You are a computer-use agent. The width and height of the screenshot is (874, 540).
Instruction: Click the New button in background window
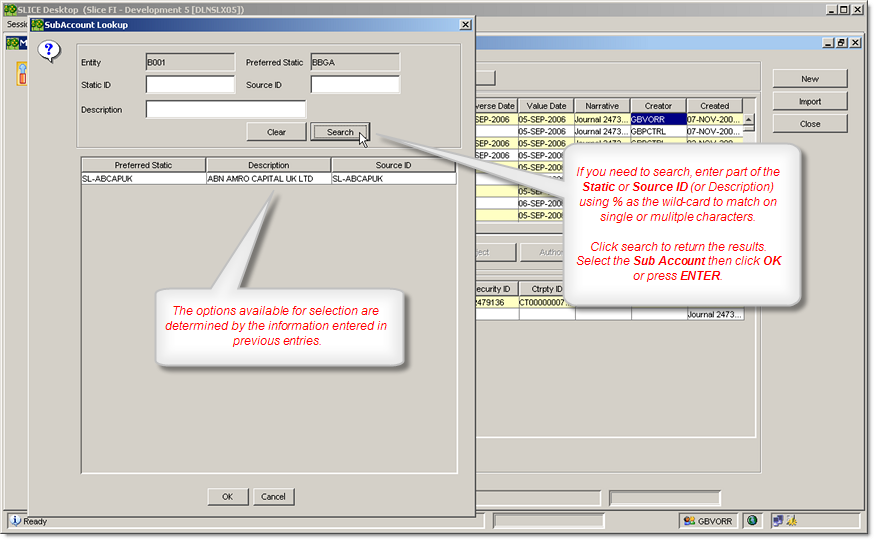coord(809,79)
